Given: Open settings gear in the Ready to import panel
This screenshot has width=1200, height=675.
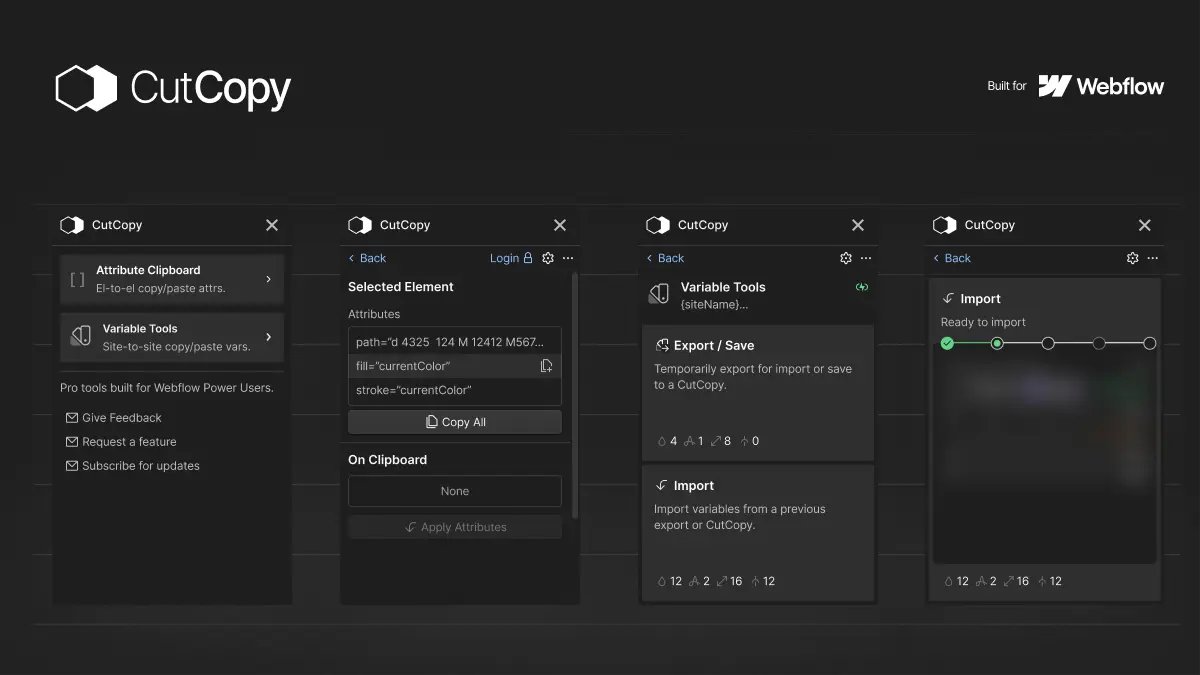Looking at the screenshot, I should point(1133,258).
